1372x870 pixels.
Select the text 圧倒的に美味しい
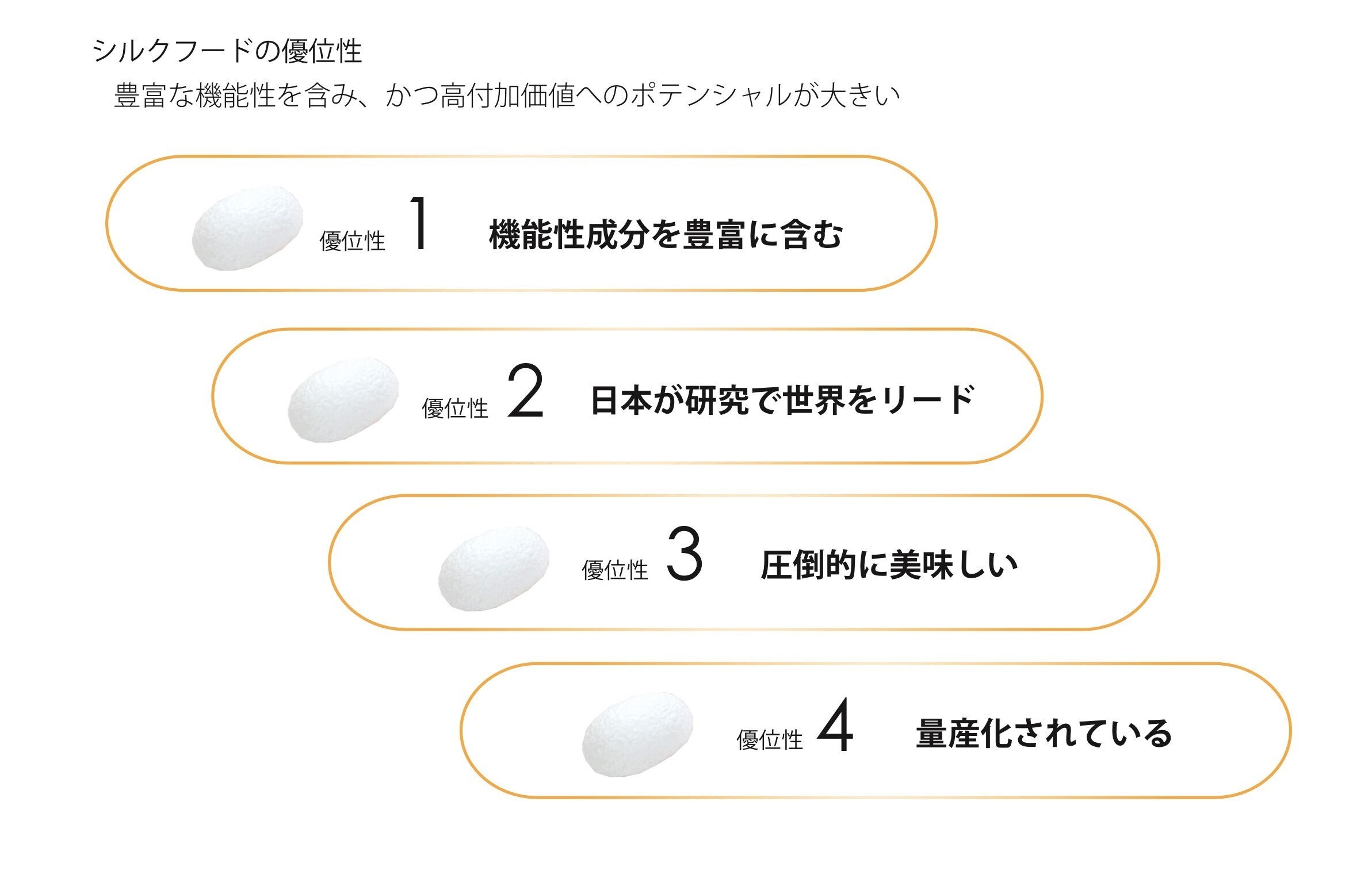pyautogui.click(x=889, y=565)
